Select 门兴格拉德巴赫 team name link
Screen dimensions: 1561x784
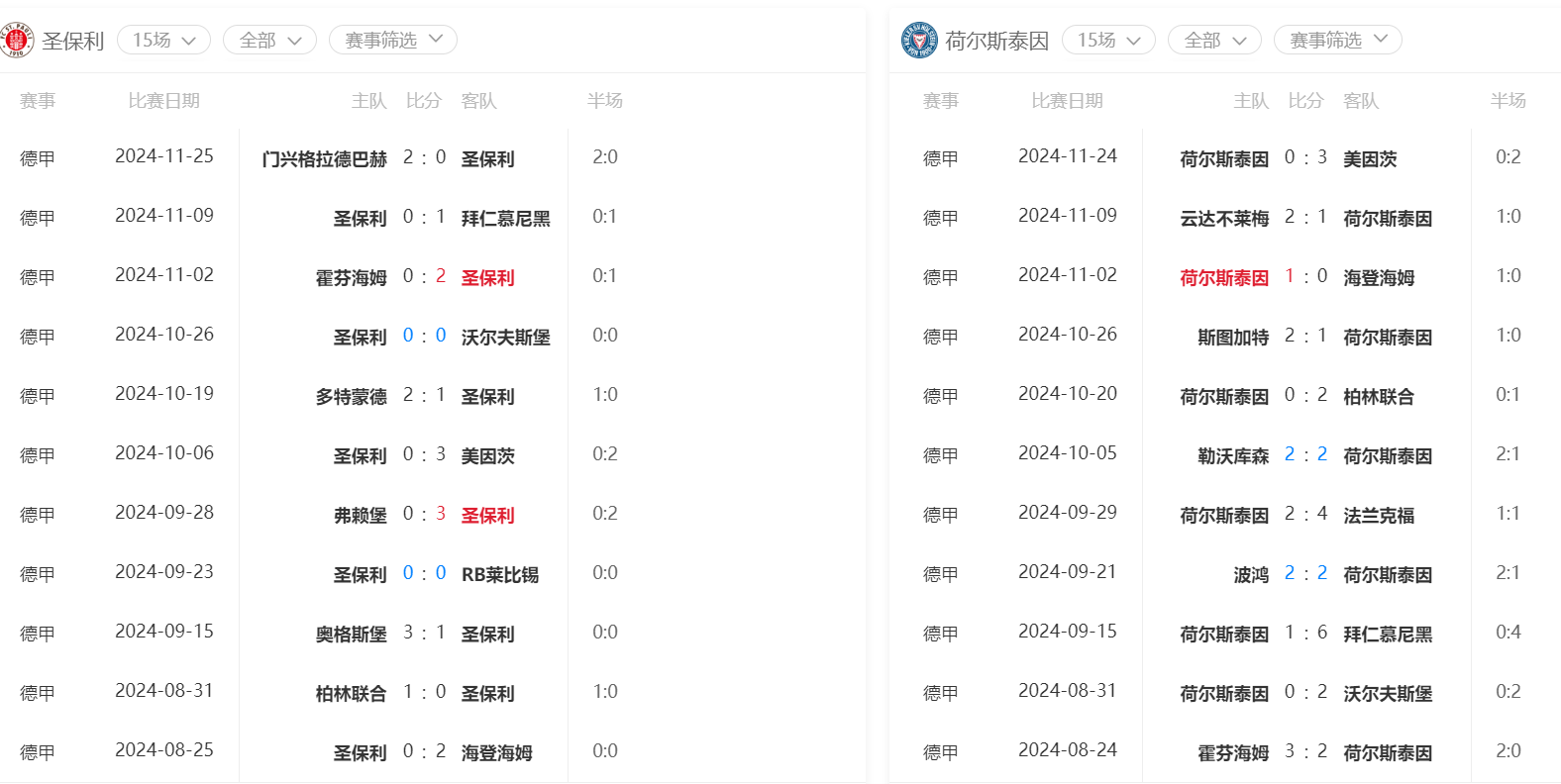(324, 158)
